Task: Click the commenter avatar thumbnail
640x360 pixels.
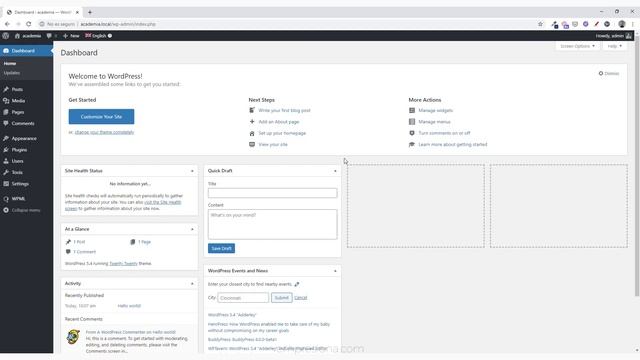Action: pos(73,337)
